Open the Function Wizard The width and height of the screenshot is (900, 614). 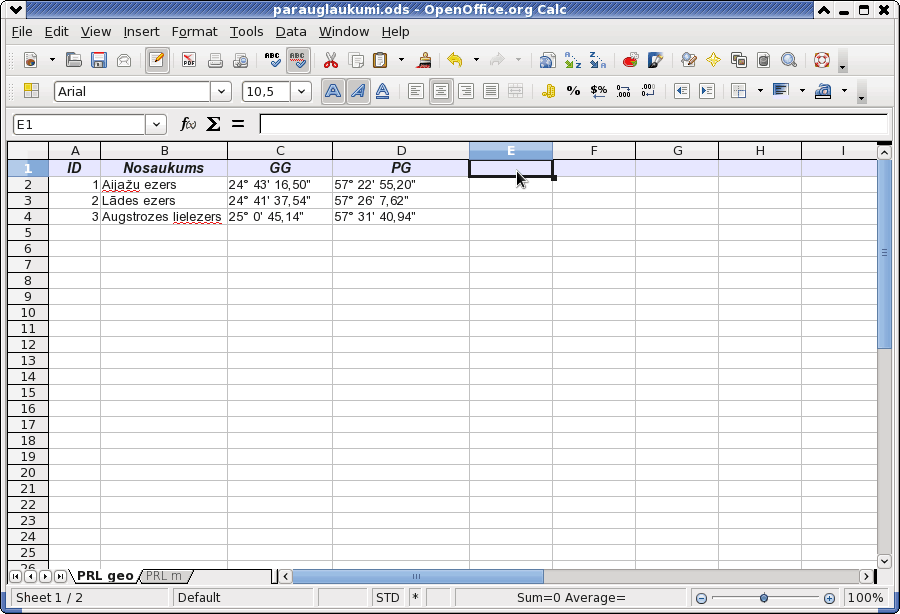click(188, 124)
